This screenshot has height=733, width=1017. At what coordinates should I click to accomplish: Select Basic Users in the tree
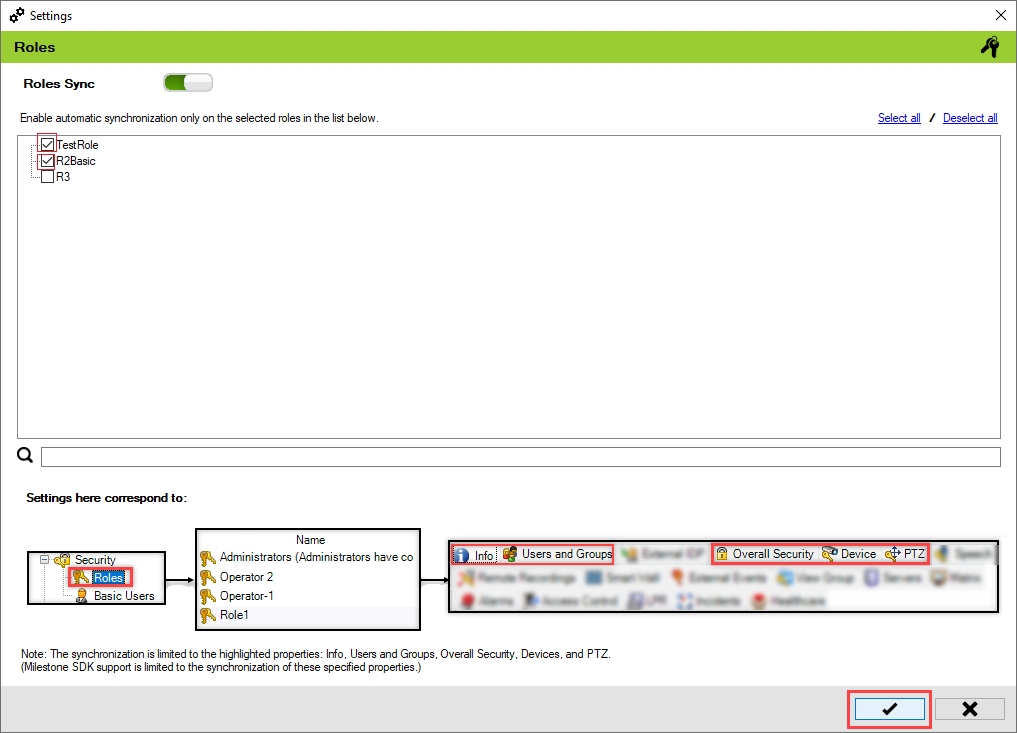tap(124, 596)
